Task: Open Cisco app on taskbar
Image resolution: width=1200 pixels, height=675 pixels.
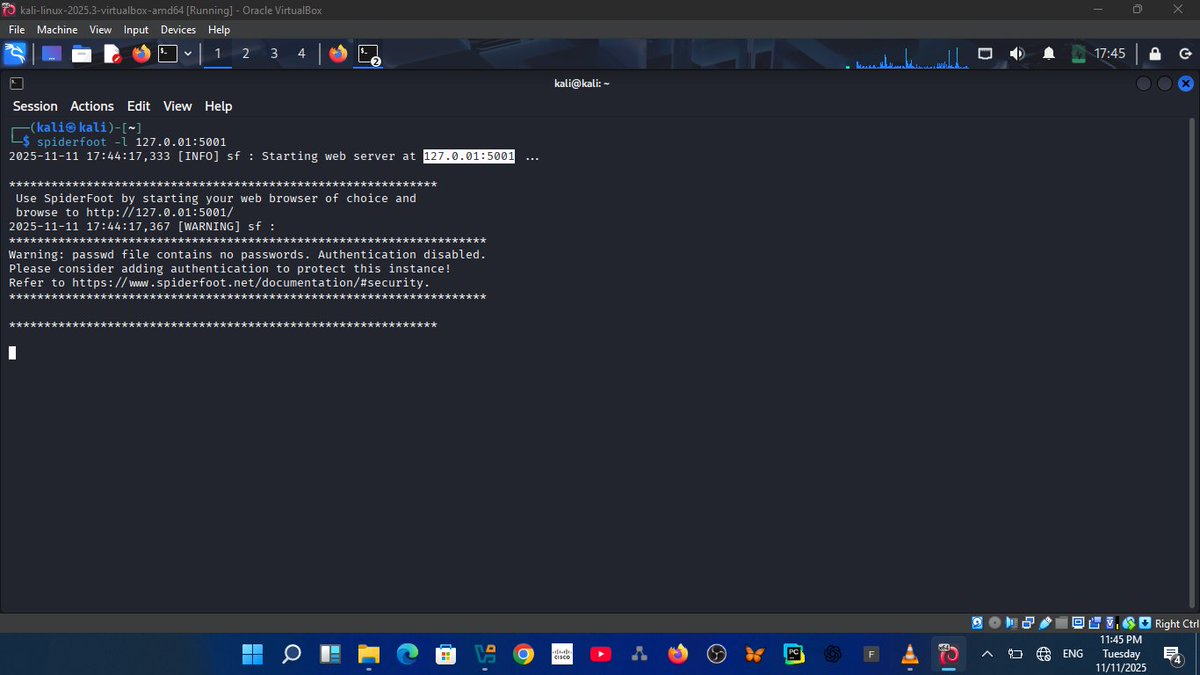Action: tap(562, 654)
